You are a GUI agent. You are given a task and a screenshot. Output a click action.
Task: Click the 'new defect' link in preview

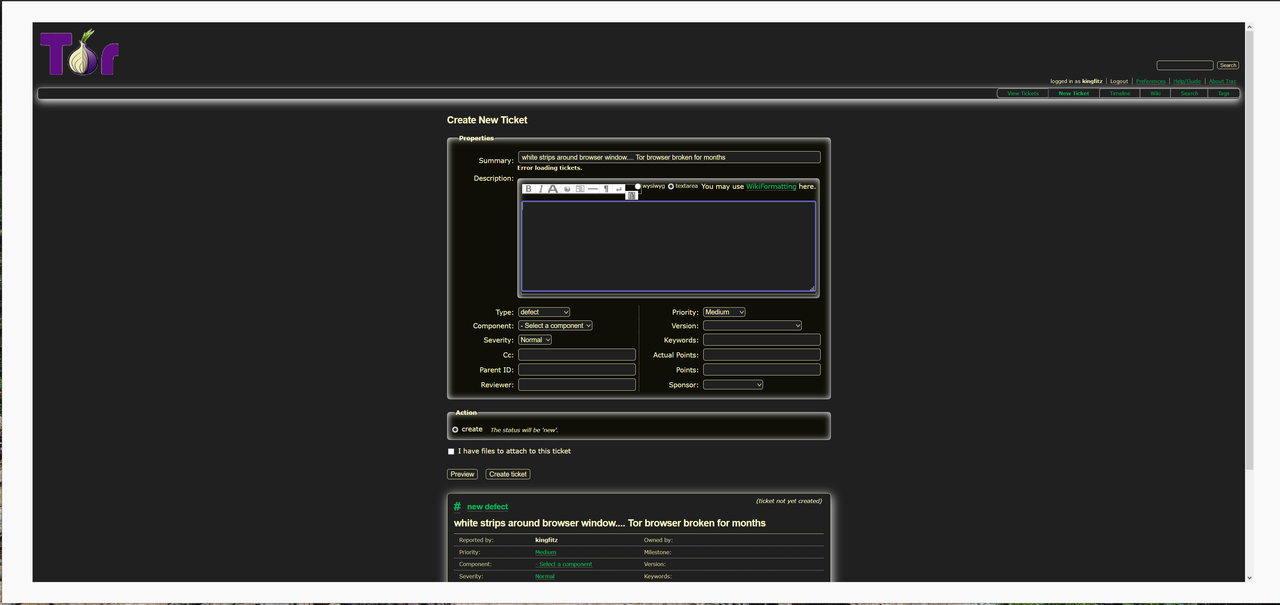488,507
